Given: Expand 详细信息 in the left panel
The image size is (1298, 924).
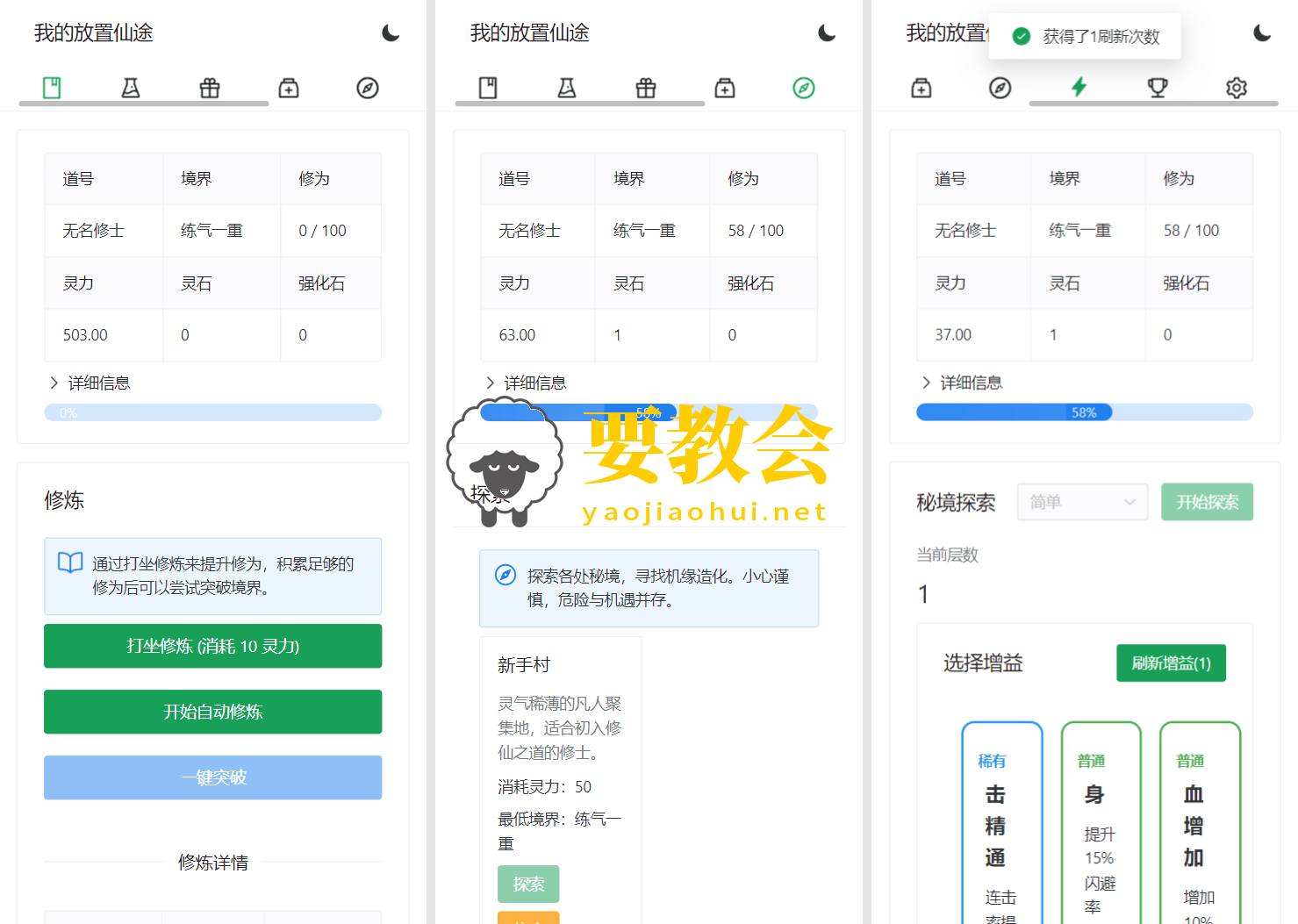Looking at the screenshot, I should (x=90, y=383).
